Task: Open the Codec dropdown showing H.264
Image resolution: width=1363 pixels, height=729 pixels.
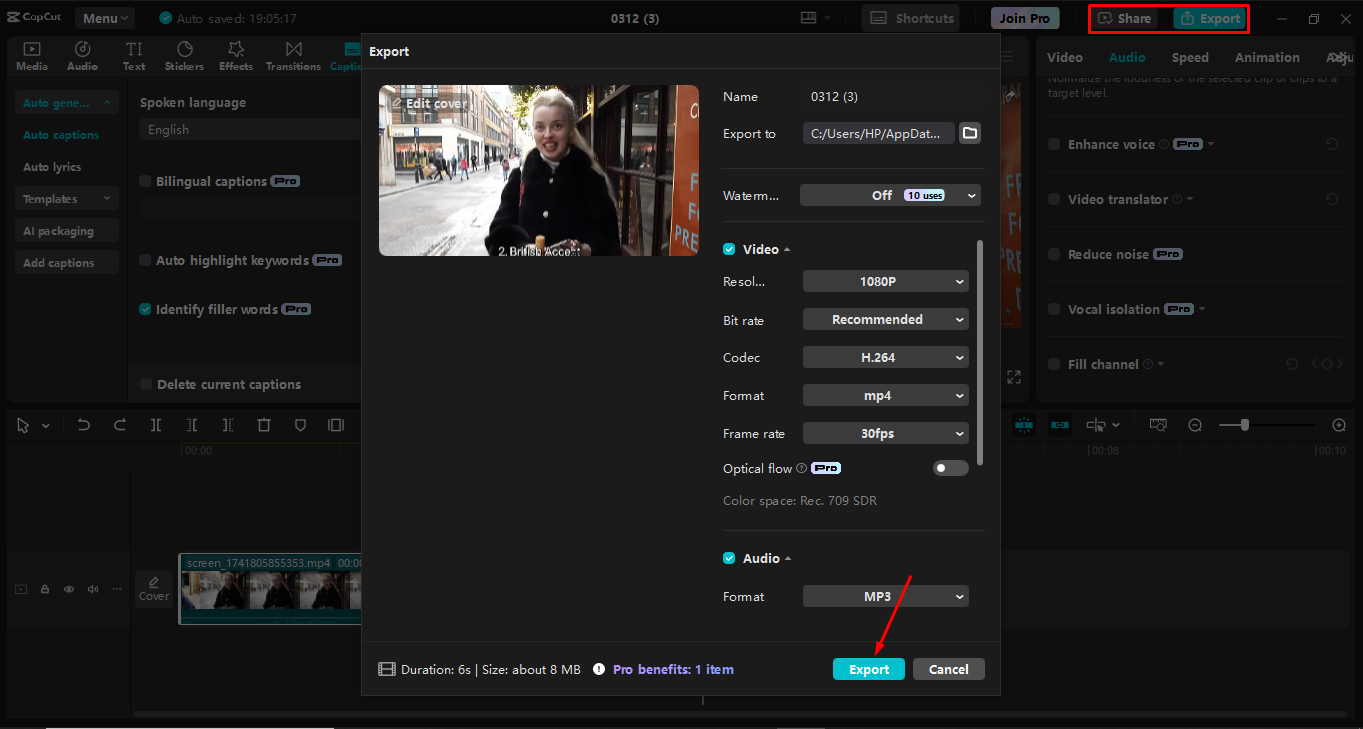Action: (x=884, y=357)
